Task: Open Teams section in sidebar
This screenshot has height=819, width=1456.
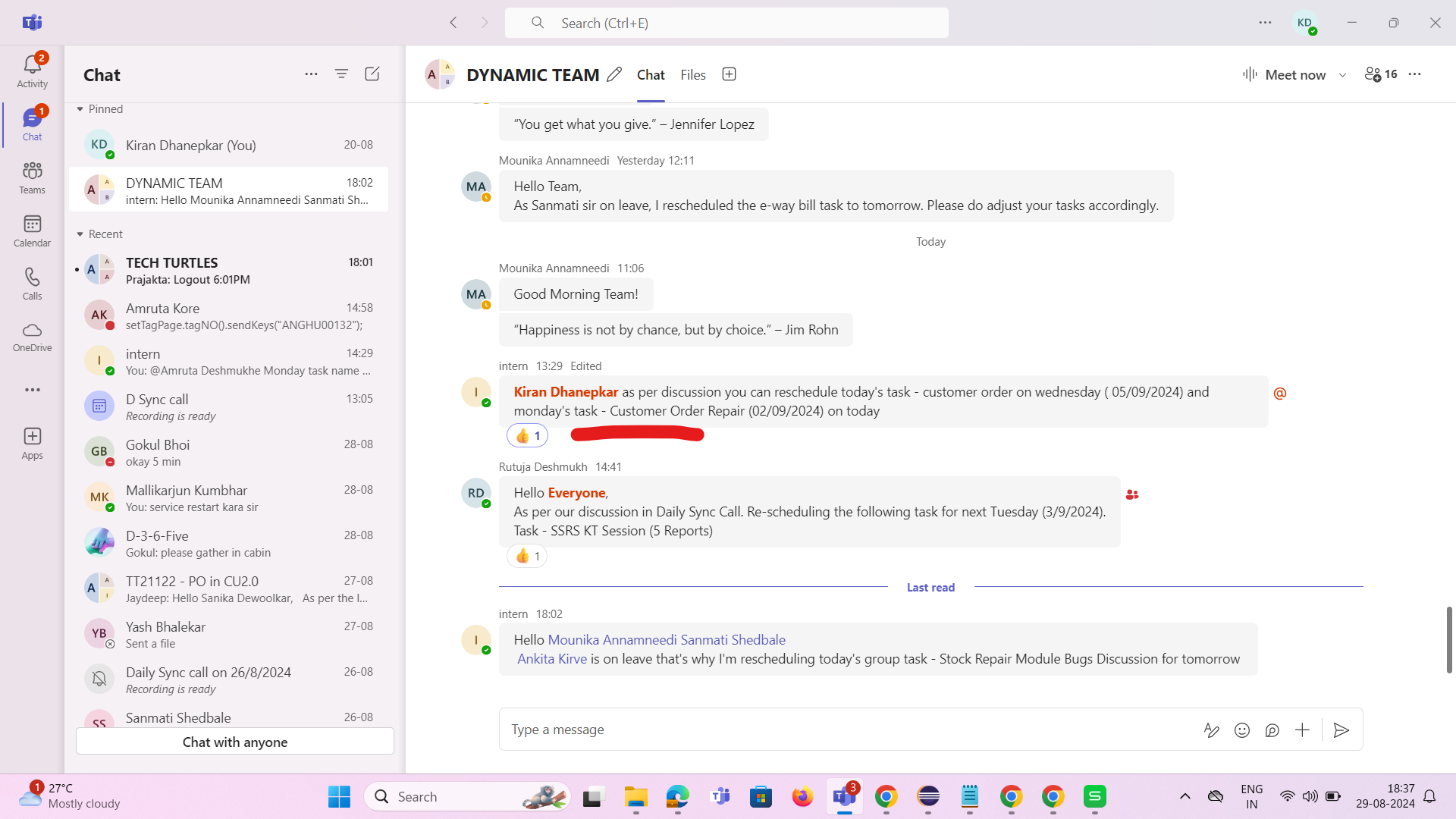Action: (x=32, y=177)
